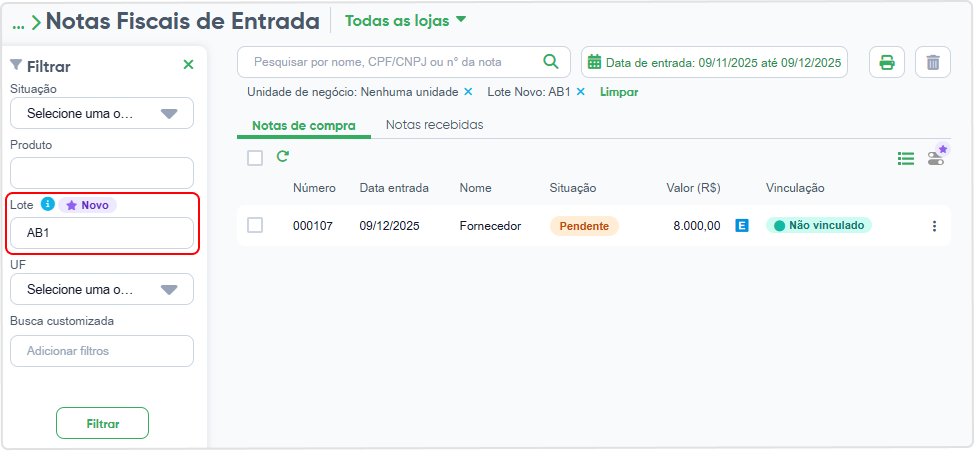The height and width of the screenshot is (451, 974).
Task: Select all notes checkbox in header
Action: tap(255, 158)
